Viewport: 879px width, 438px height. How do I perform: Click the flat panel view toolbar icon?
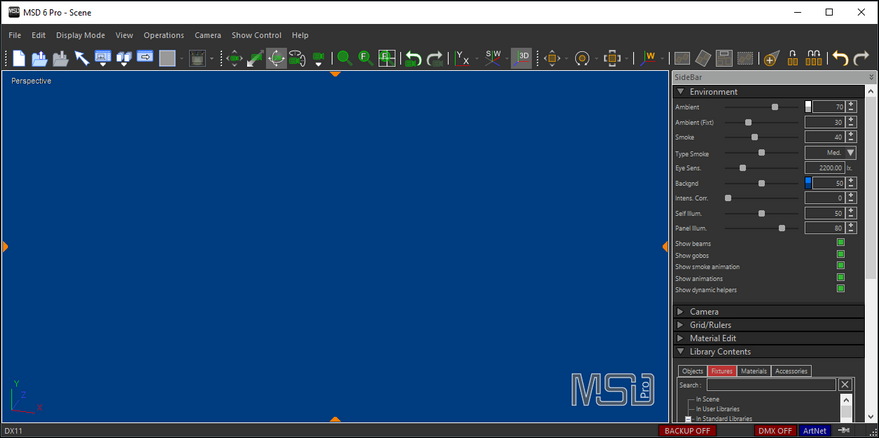point(682,58)
